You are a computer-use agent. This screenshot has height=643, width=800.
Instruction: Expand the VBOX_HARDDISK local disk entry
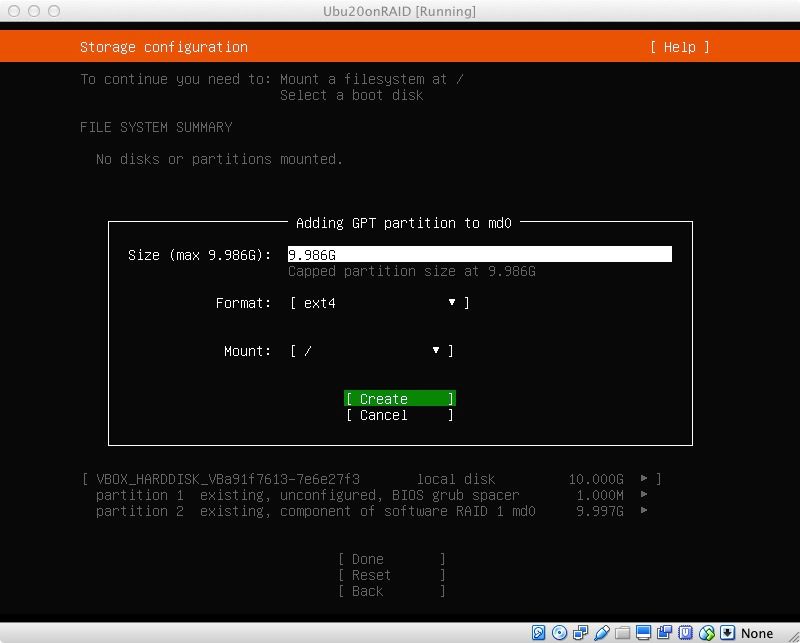tap(644, 479)
